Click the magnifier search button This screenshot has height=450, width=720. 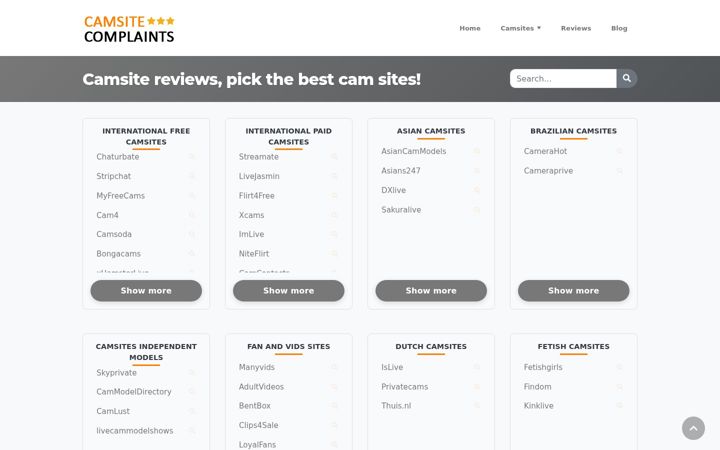pyautogui.click(x=626, y=79)
